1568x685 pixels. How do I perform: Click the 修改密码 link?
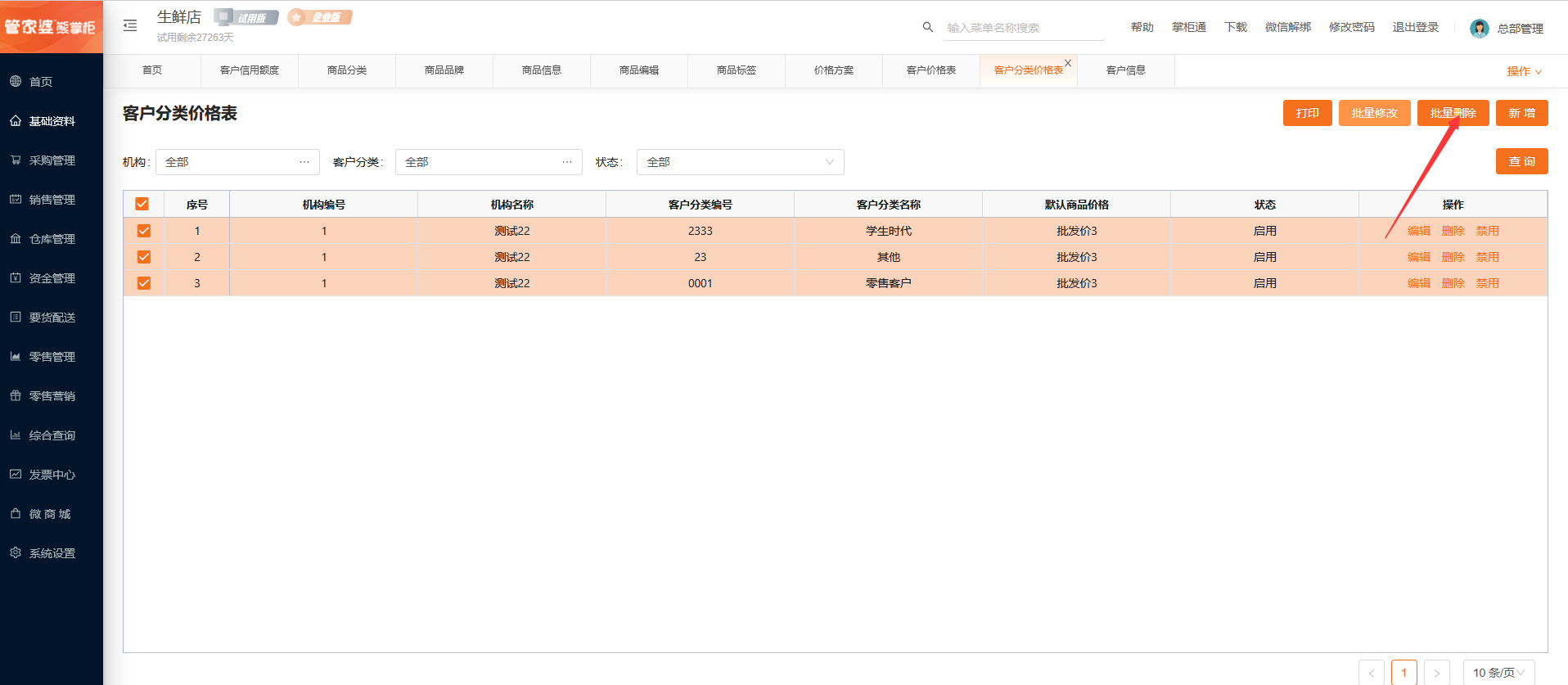point(1352,27)
